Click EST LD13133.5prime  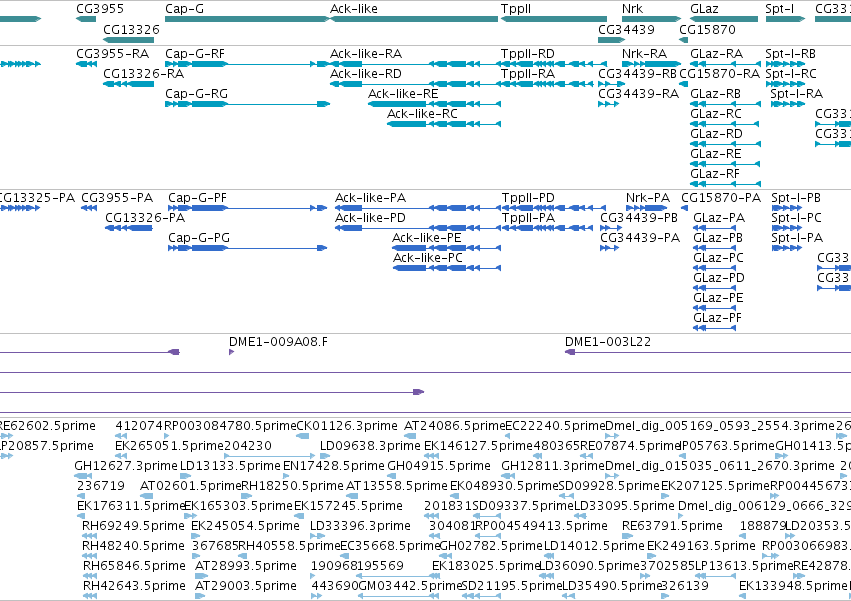click(187, 476)
